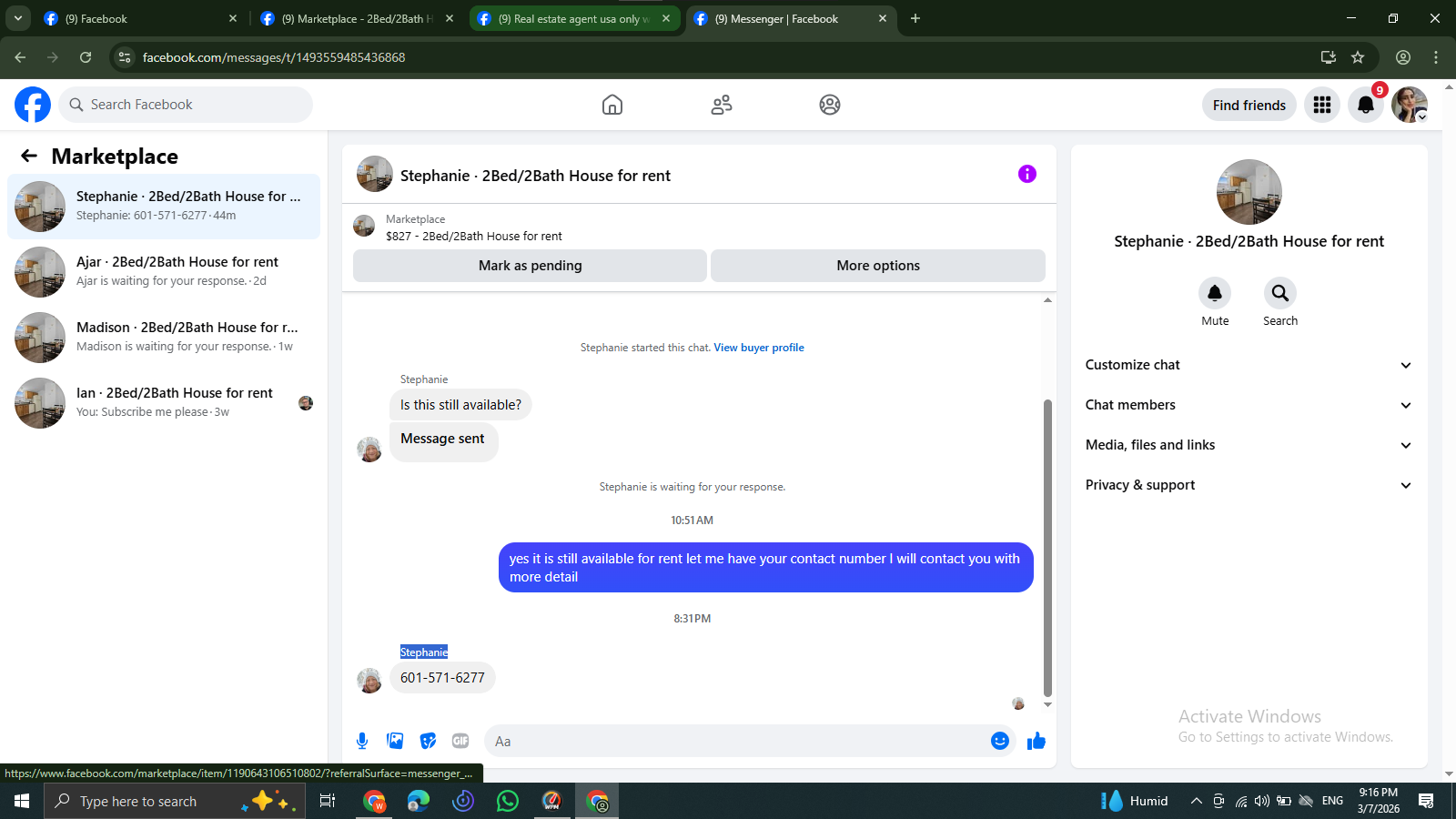The height and width of the screenshot is (819, 1456).
Task: Open the Humid weather widget in taskbar
Action: click(1135, 801)
